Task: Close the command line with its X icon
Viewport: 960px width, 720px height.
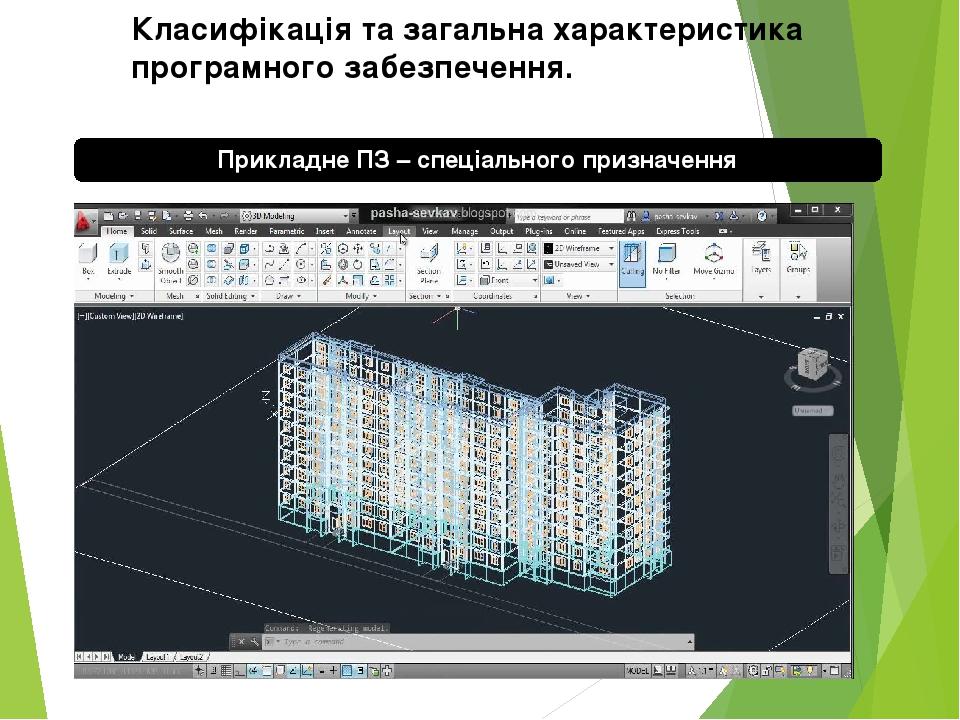Action: 241,642
